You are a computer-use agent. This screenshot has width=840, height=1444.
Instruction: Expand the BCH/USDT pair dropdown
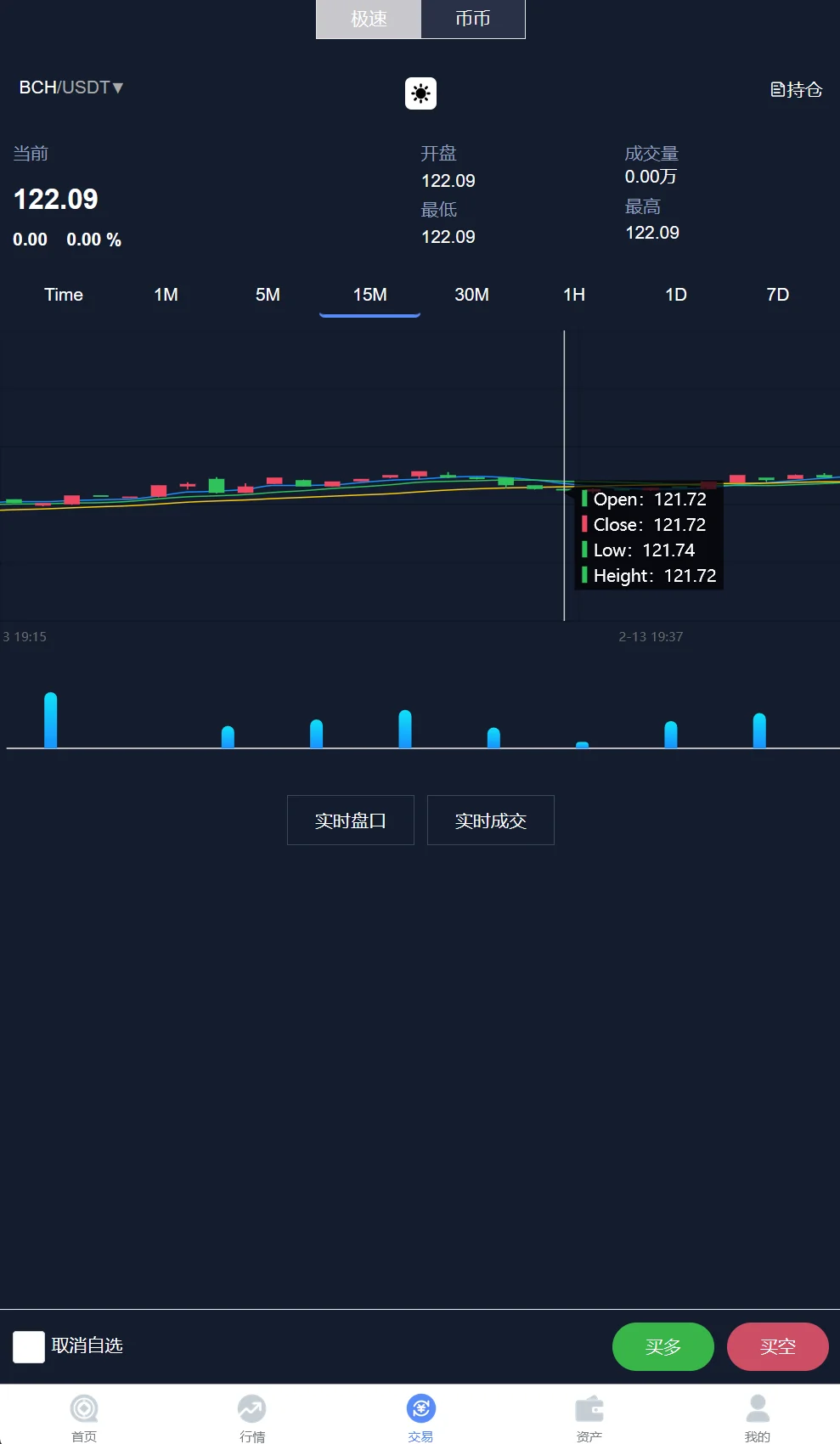coord(71,87)
